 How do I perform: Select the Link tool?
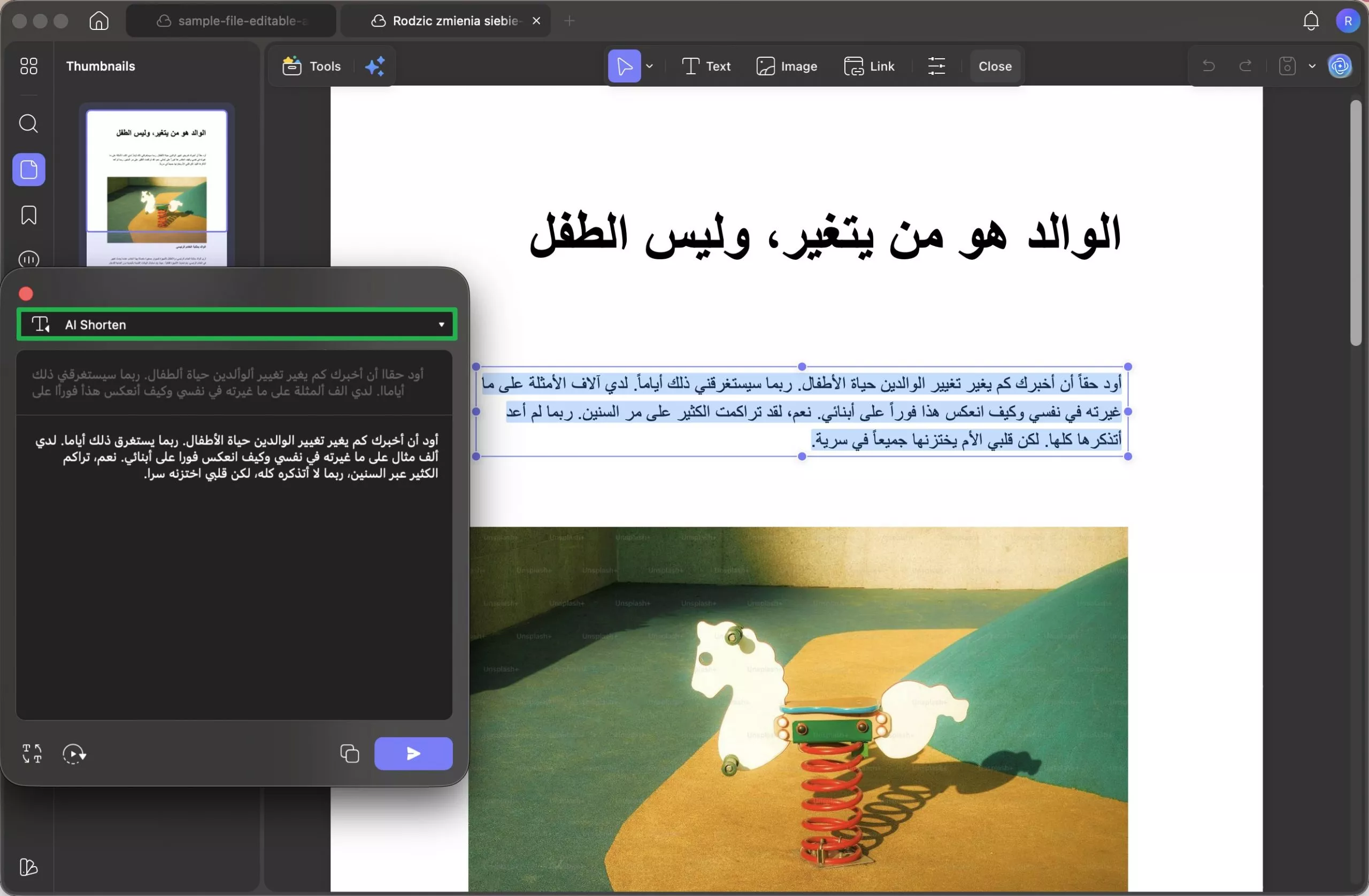coord(870,66)
